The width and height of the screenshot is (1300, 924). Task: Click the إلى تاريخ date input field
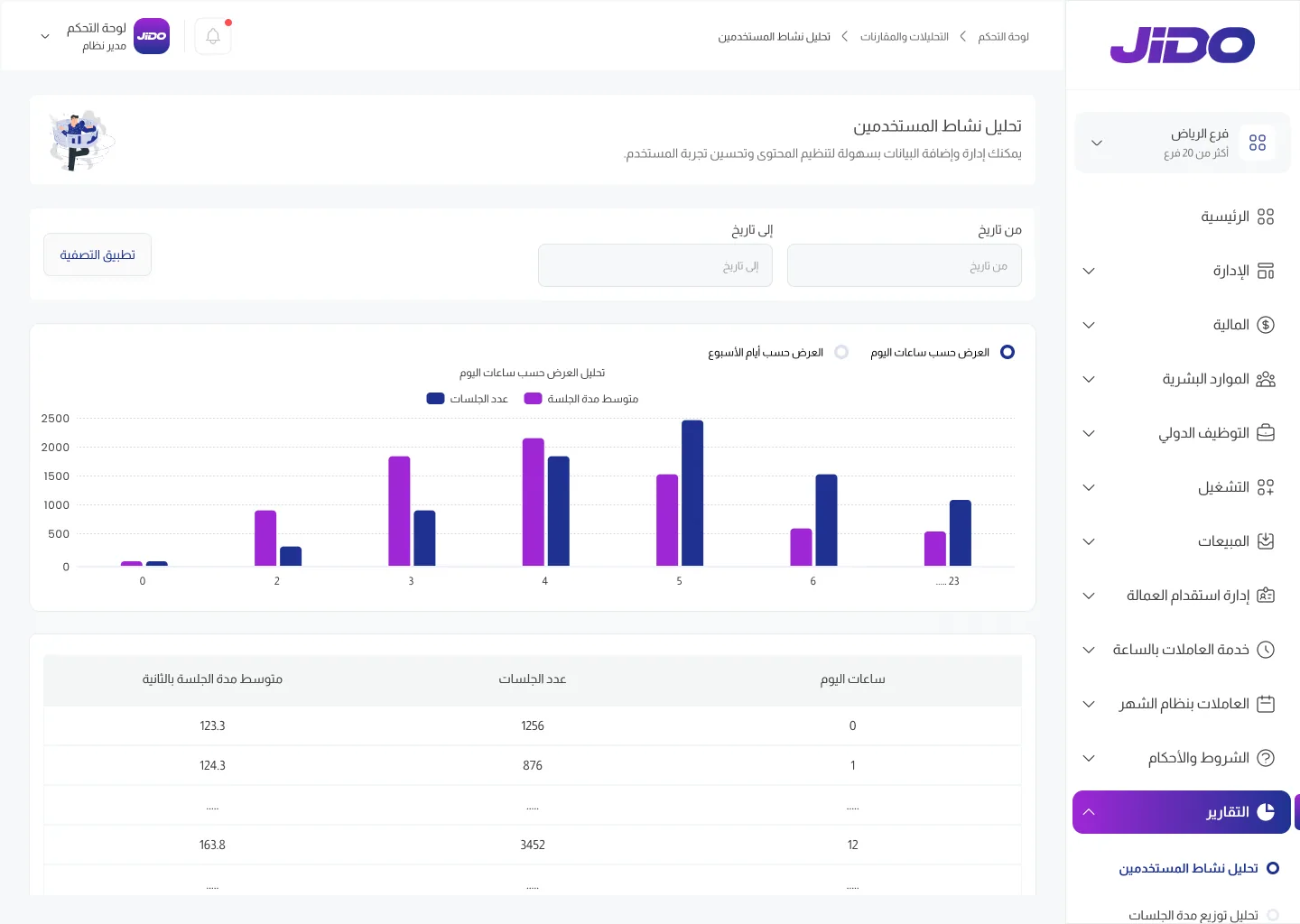point(655,265)
